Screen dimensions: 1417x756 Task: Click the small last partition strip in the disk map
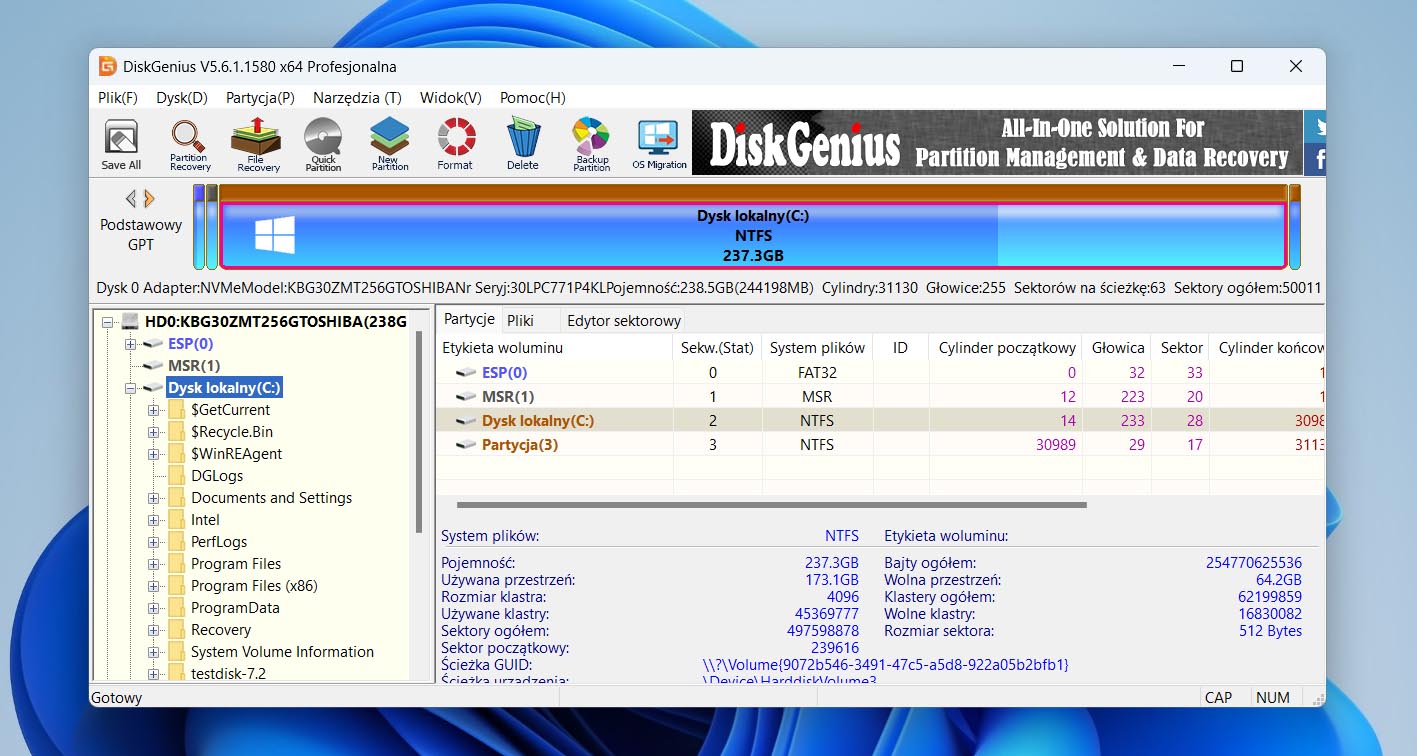[1295, 227]
